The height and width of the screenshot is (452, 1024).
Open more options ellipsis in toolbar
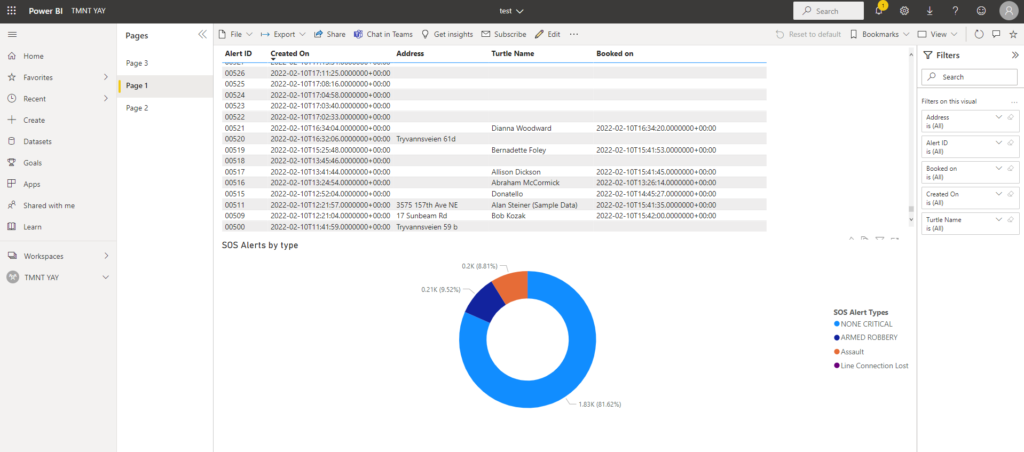[573, 34]
